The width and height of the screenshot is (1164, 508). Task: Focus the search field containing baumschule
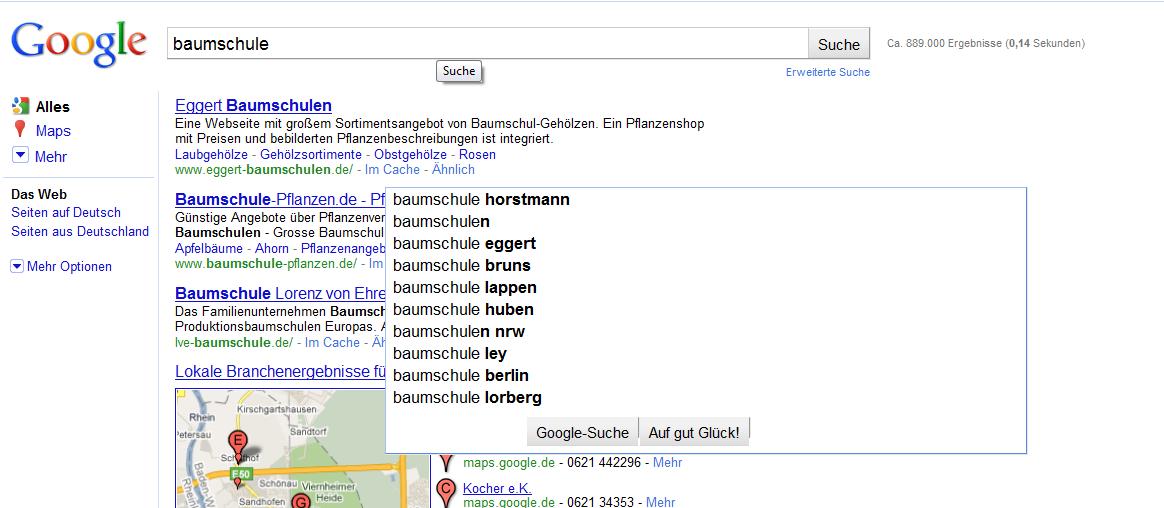pos(487,44)
